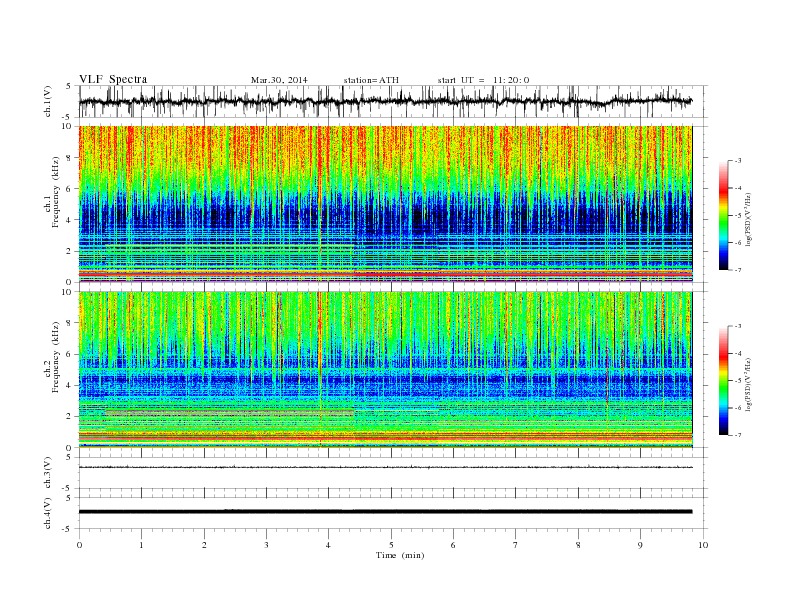Image resolution: width=792 pixels, height=612 pixels.
Task: Click the '8' kHz tick on ch.2 spectrogram
Action: pyautogui.click(x=70, y=323)
